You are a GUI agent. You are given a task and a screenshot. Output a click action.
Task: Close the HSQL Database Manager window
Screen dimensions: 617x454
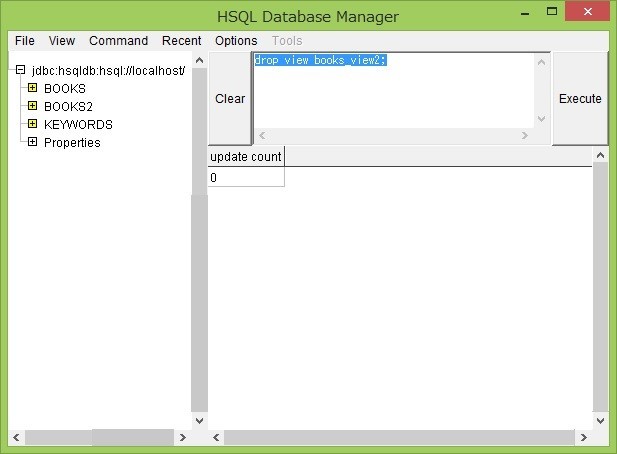coord(587,11)
